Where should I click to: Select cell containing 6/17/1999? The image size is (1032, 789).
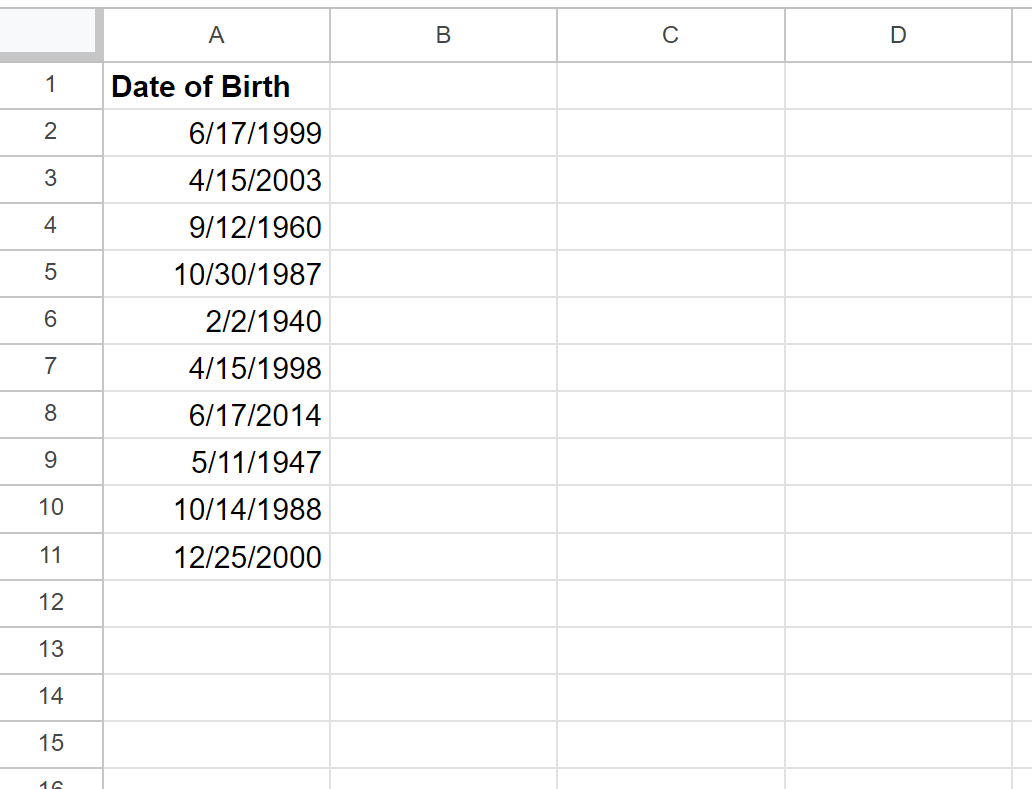click(217, 133)
